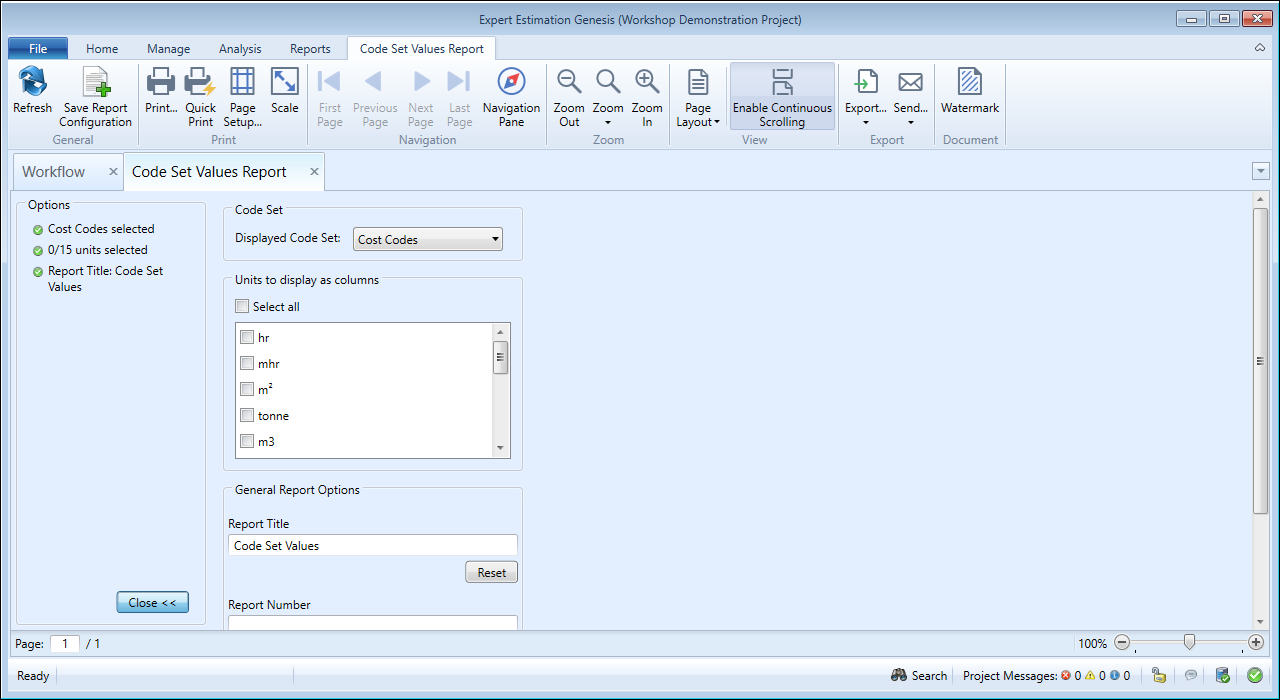Tick the tonne unit checkbox
This screenshot has width=1280, height=700.
(x=247, y=415)
